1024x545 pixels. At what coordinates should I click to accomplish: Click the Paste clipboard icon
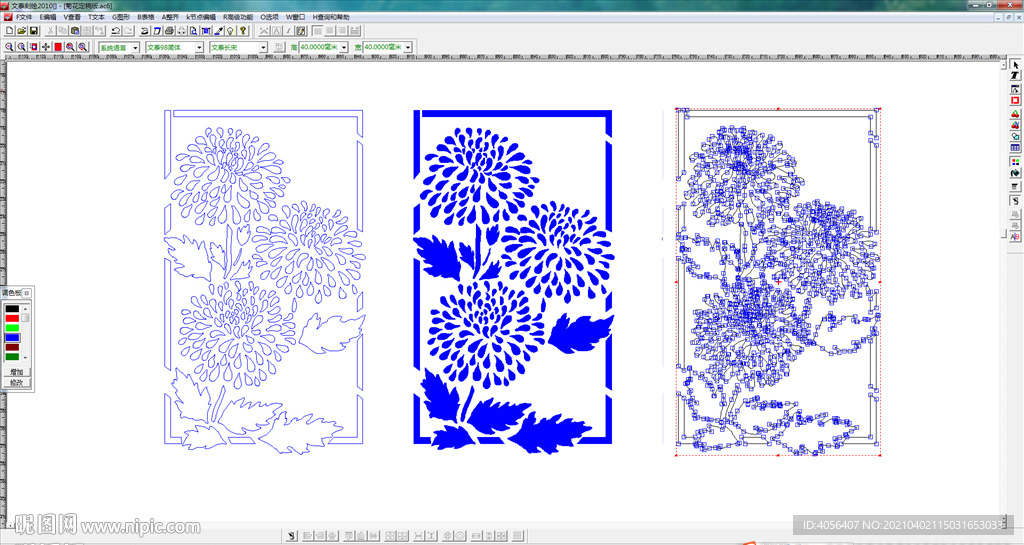click(x=74, y=31)
